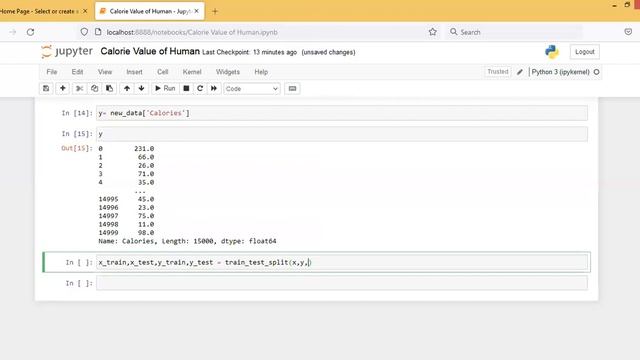Open the File menu
640x360 pixels.
click(x=52, y=72)
